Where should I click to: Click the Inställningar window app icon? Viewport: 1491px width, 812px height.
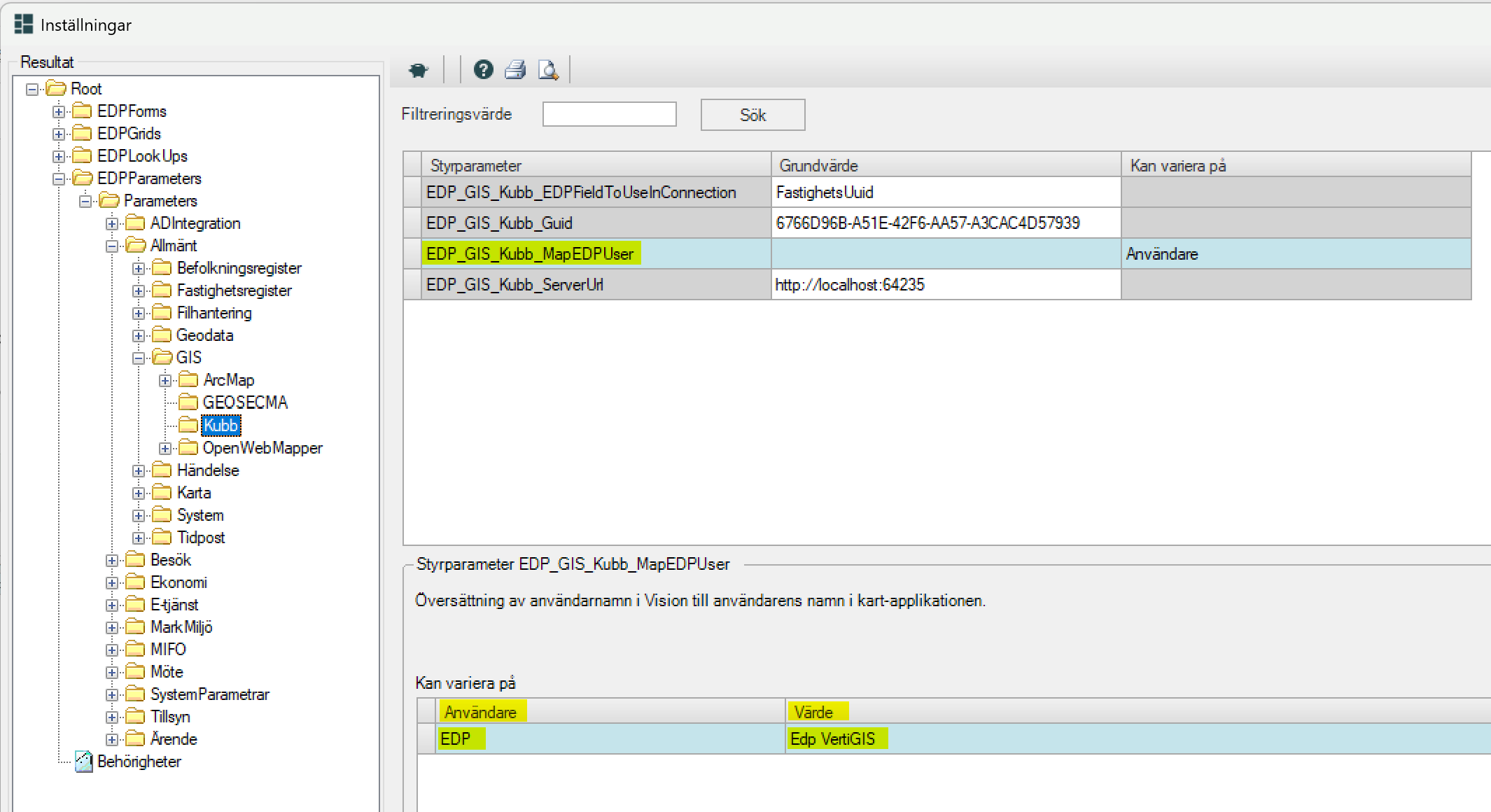23,24
